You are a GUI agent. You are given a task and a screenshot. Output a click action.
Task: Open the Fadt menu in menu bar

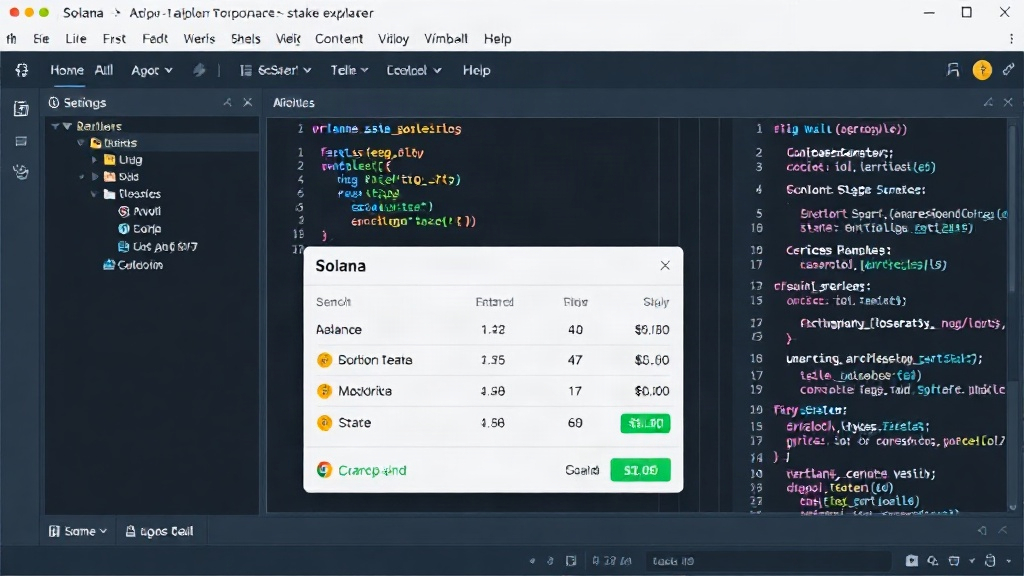(155, 39)
